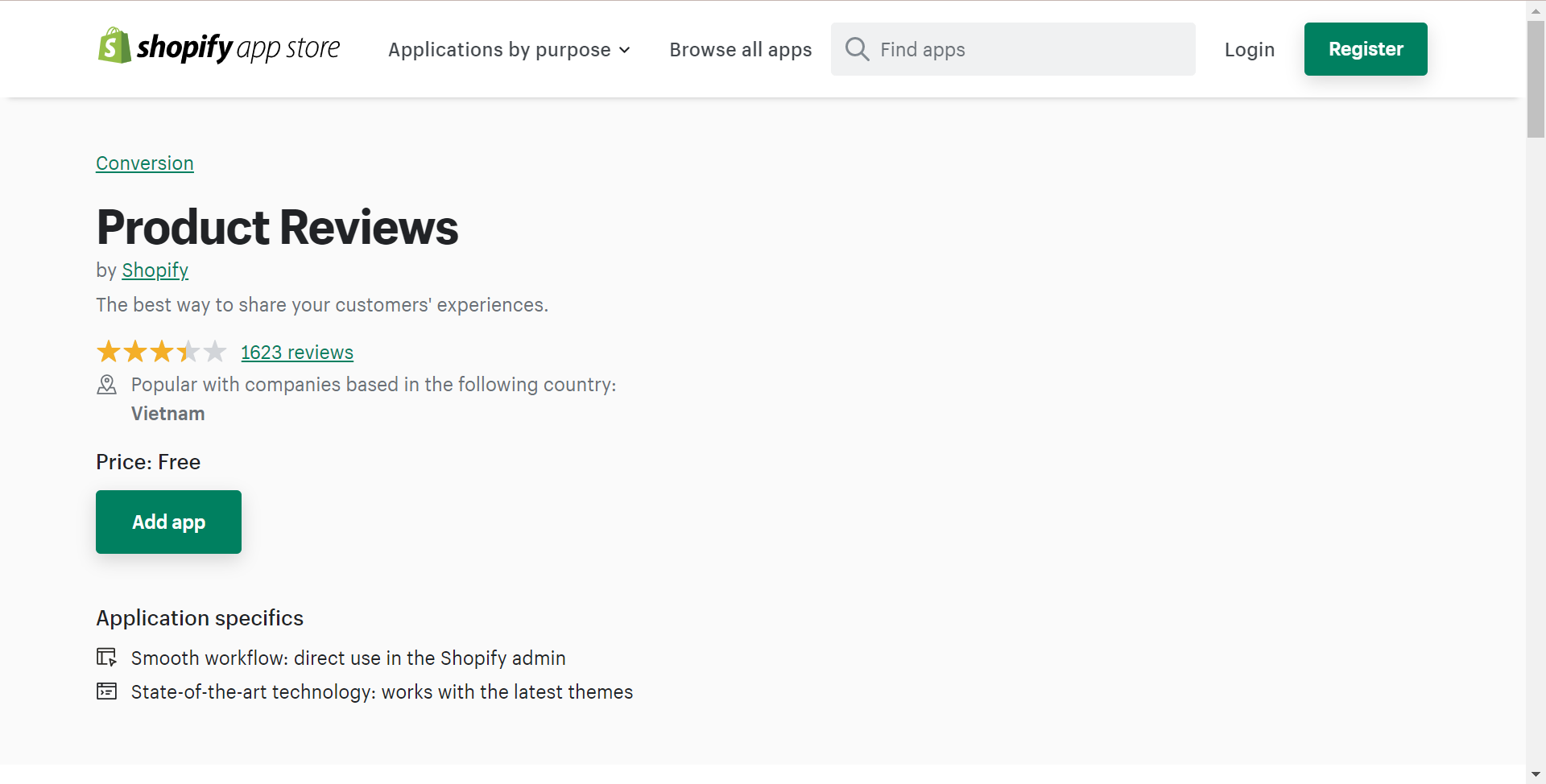Click the Shopify bag logo icon
This screenshot has width=1546, height=784.
point(114,46)
